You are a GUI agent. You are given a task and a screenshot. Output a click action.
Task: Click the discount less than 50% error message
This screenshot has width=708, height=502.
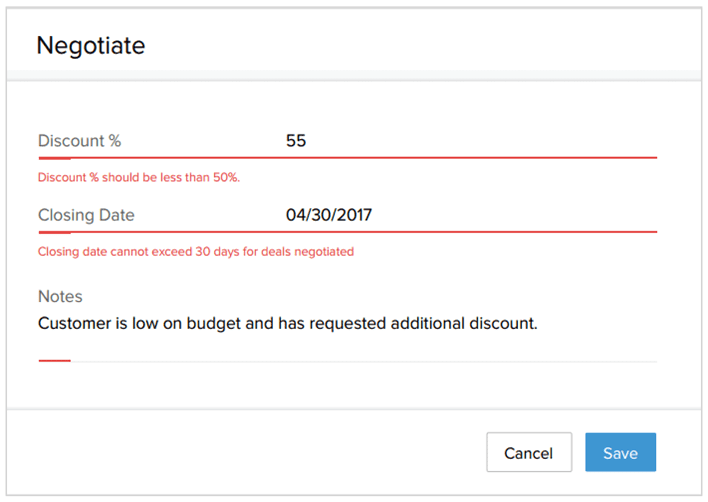(x=139, y=177)
